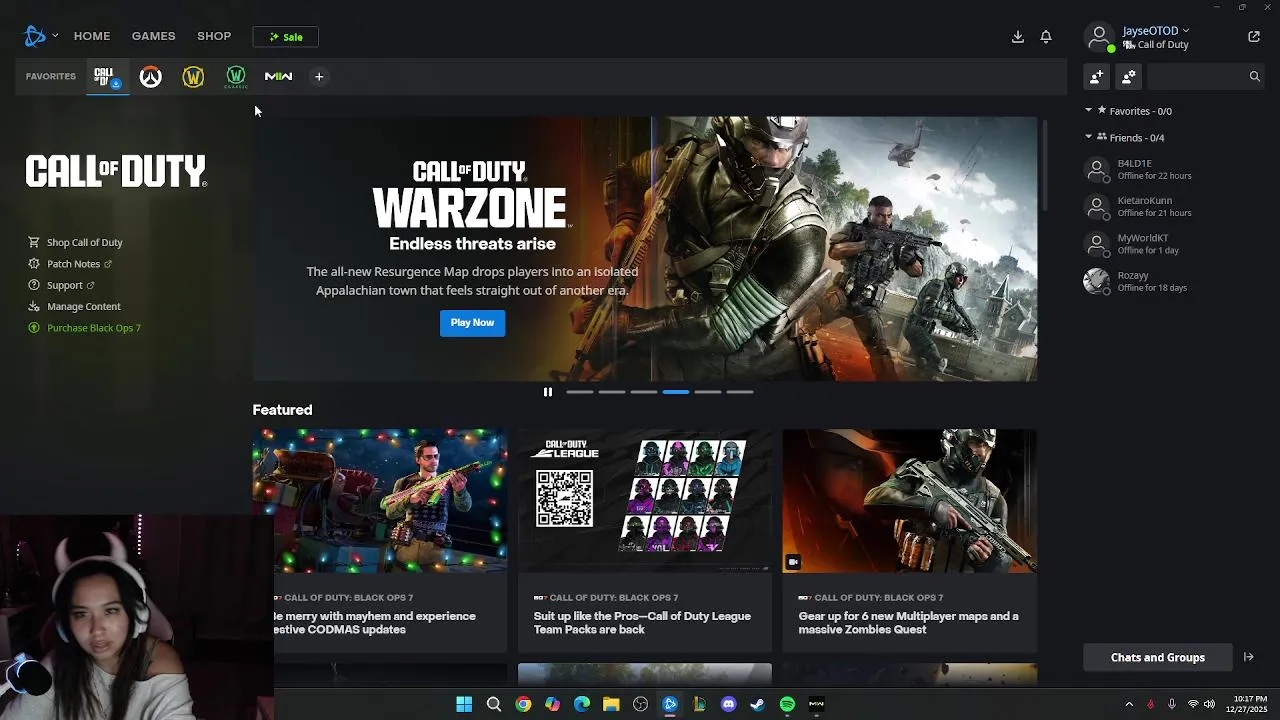
Task: Jump to the last carousel slide indicator
Action: tap(740, 392)
